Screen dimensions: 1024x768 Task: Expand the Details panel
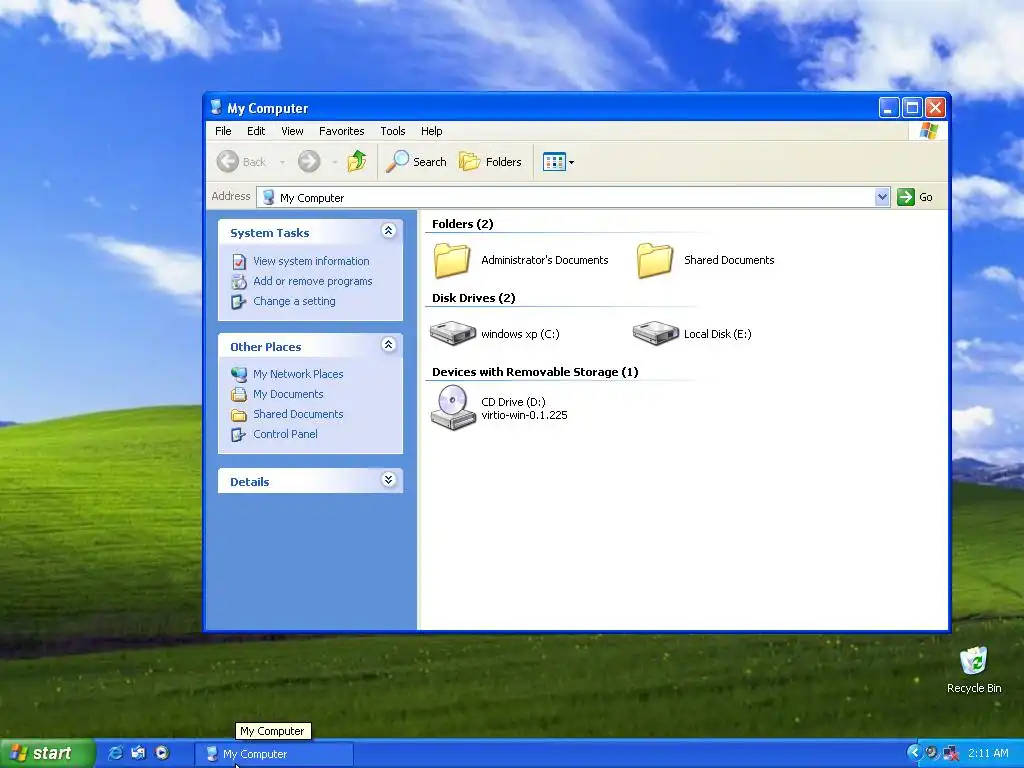389,480
